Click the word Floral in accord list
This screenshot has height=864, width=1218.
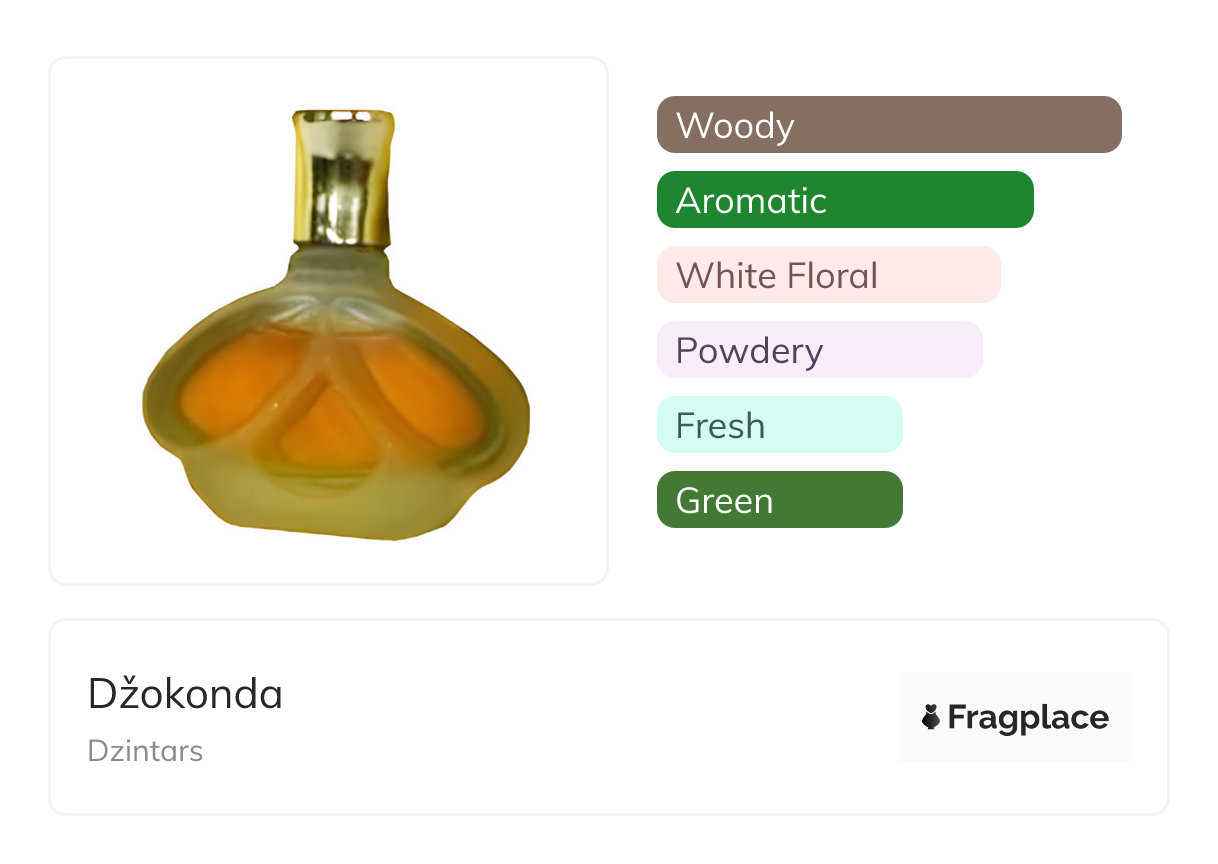[831, 275]
